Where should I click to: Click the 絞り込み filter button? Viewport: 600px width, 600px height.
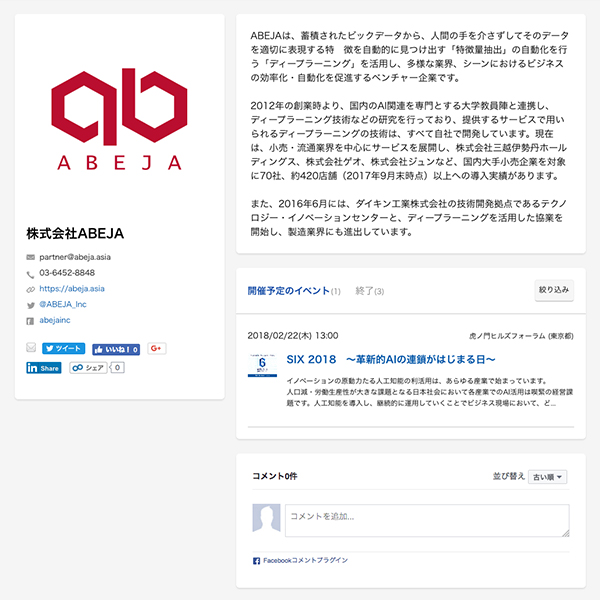[x=554, y=290]
